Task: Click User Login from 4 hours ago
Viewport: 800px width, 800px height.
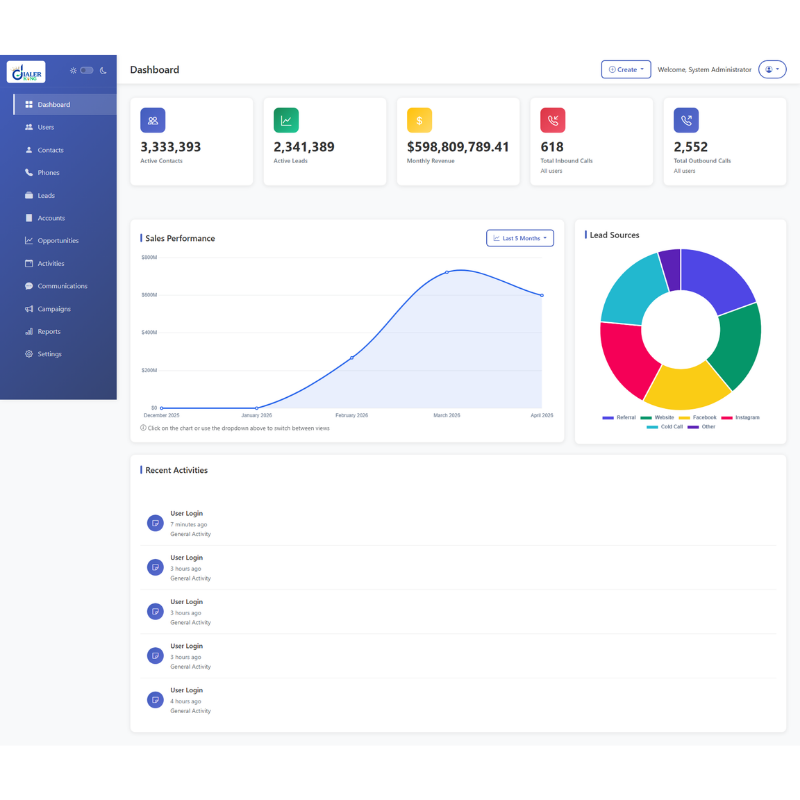Action: [x=187, y=690]
